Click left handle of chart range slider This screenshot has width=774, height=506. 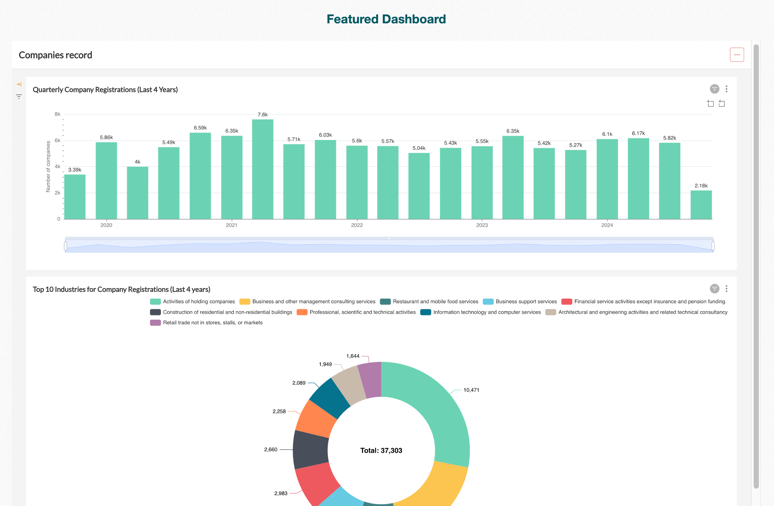click(x=66, y=245)
